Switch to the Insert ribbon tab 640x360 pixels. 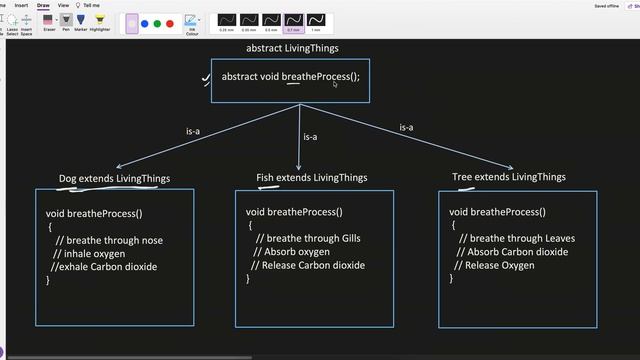pos(21,5)
